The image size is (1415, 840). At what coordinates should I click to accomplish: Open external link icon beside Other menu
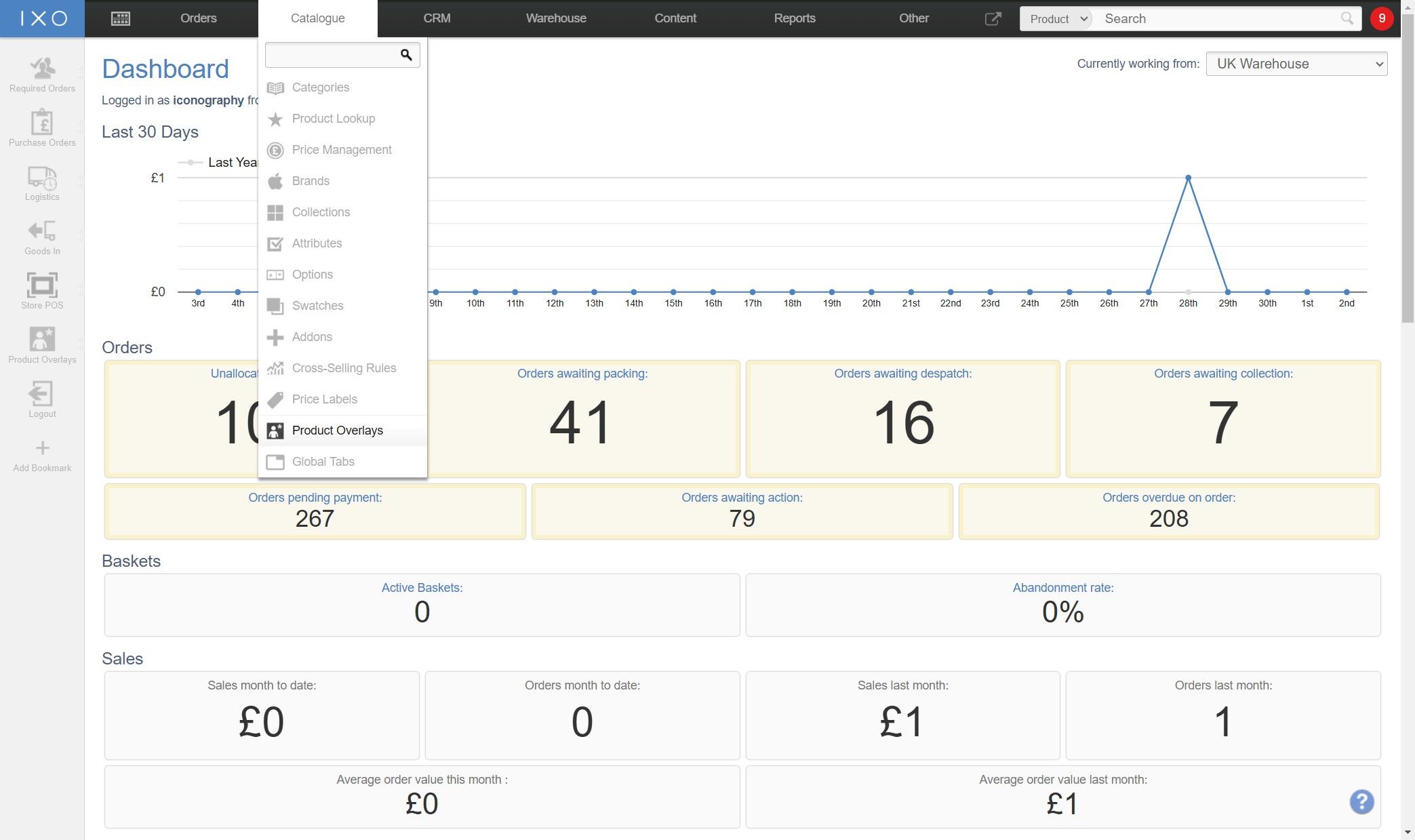tap(993, 18)
